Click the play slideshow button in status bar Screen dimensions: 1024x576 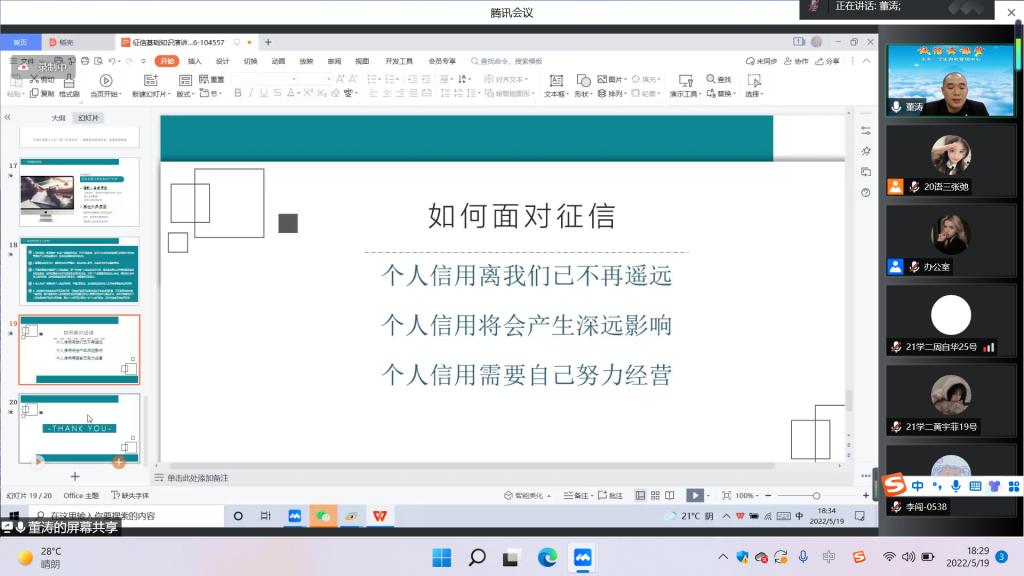695,496
